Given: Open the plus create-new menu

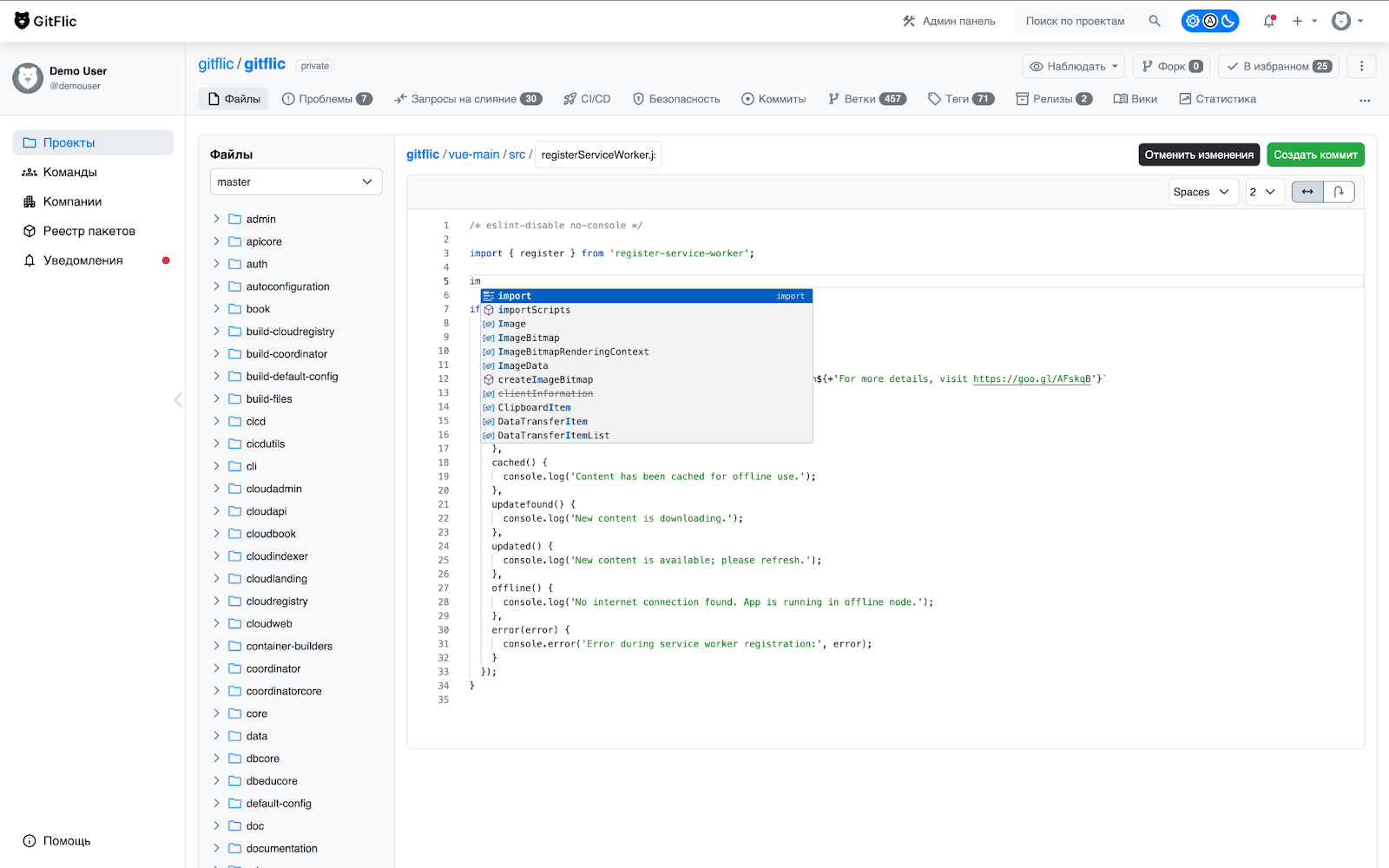Looking at the screenshot, I should coord(1304,21).
